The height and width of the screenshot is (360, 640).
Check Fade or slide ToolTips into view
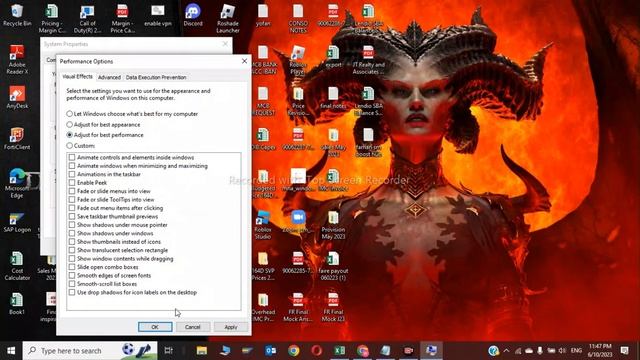pyautogui.click(x=72, y=200)
